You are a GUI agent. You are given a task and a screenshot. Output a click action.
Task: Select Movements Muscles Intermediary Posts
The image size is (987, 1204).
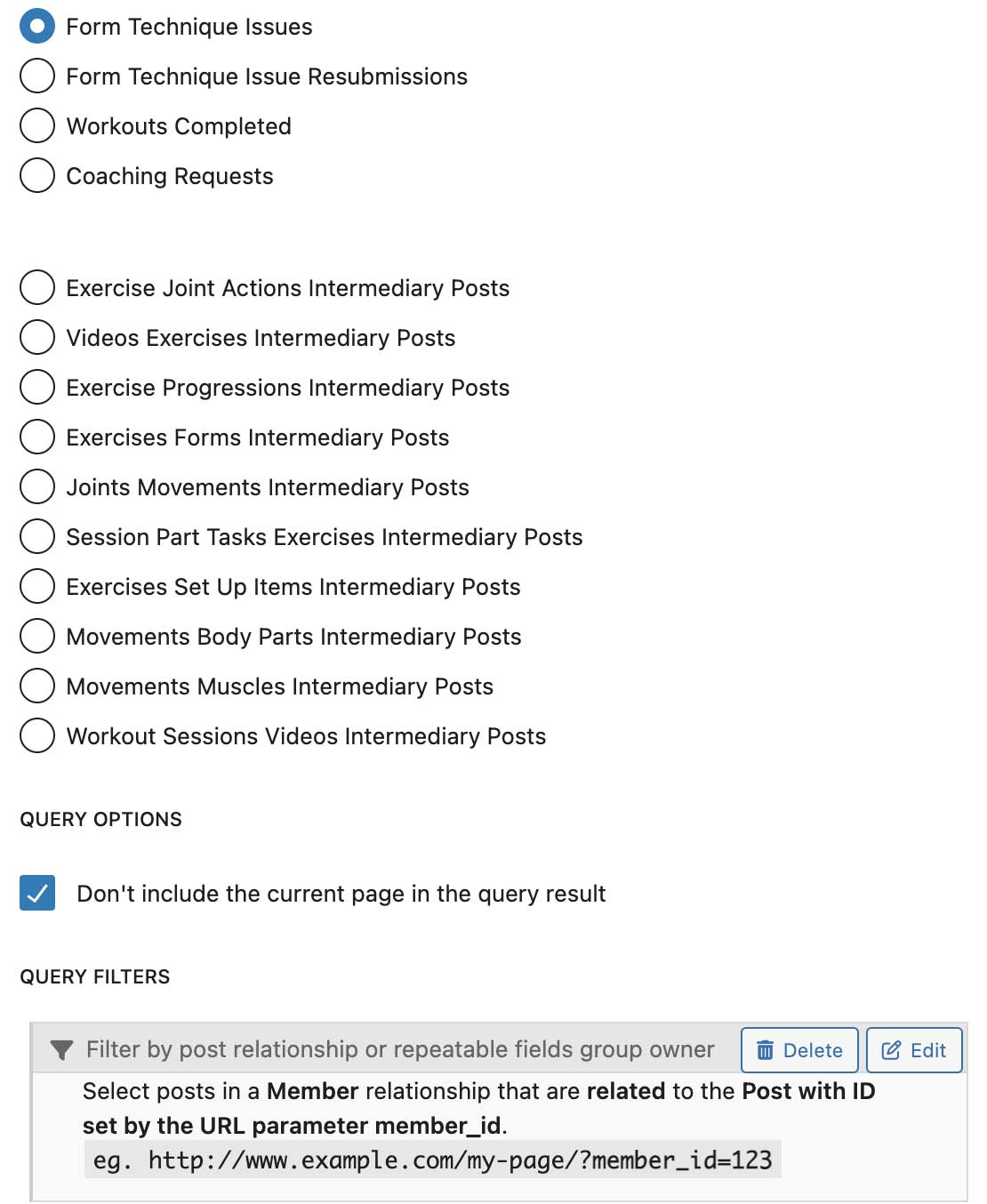point(37,686)
